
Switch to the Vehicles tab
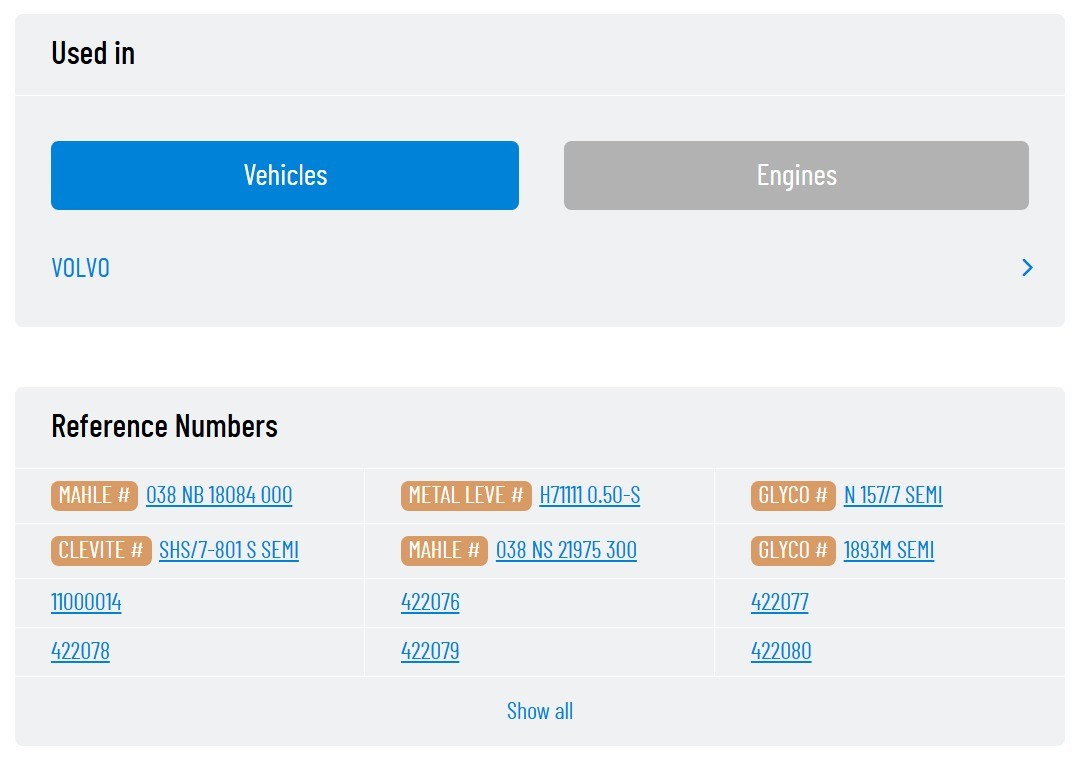point(284,175)
